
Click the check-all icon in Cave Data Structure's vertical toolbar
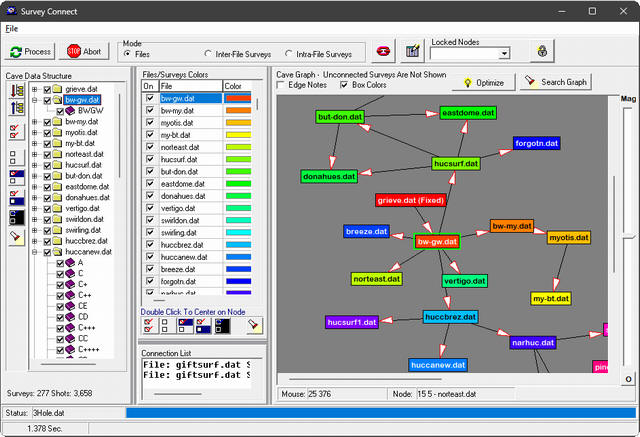(x=16, y=132)
